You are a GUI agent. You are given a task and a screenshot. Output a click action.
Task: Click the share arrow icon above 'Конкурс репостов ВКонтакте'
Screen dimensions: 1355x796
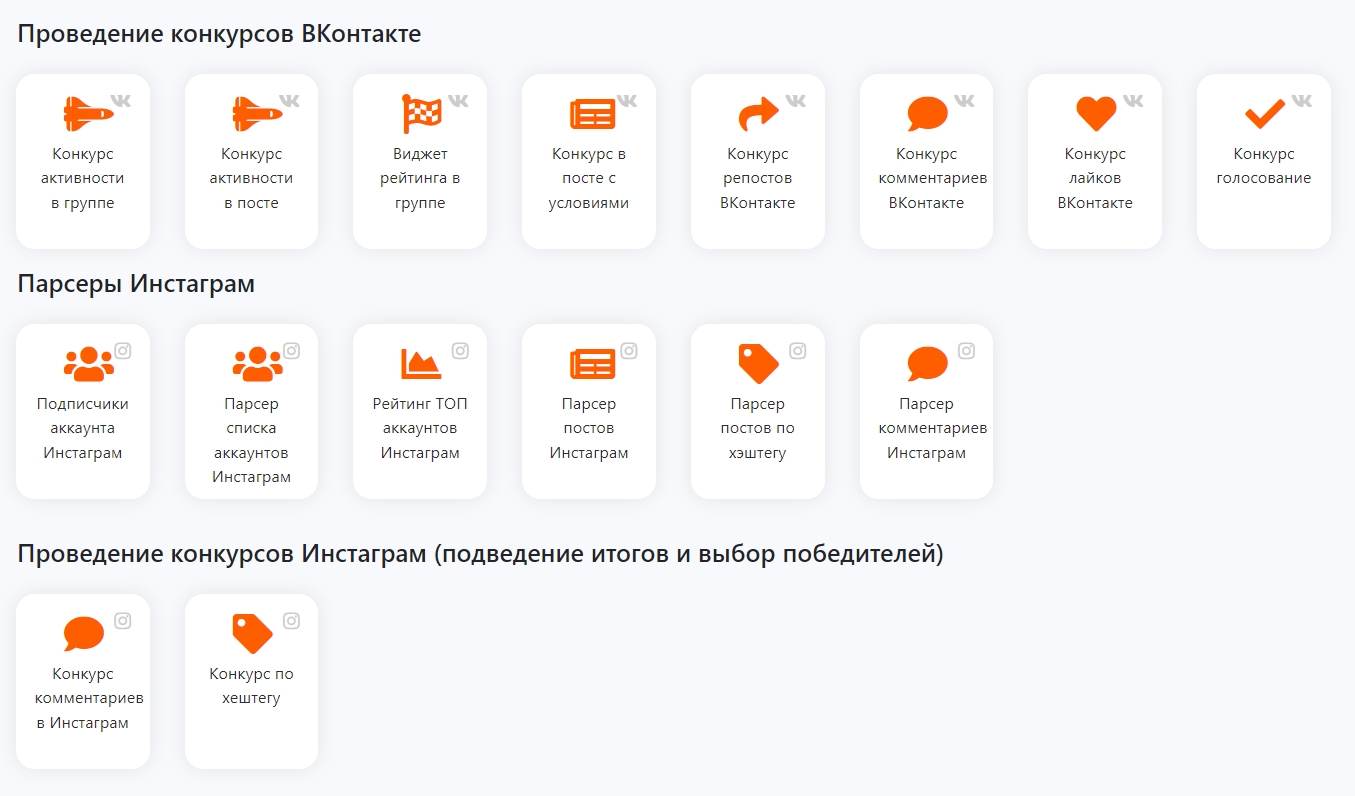(758, 114)
